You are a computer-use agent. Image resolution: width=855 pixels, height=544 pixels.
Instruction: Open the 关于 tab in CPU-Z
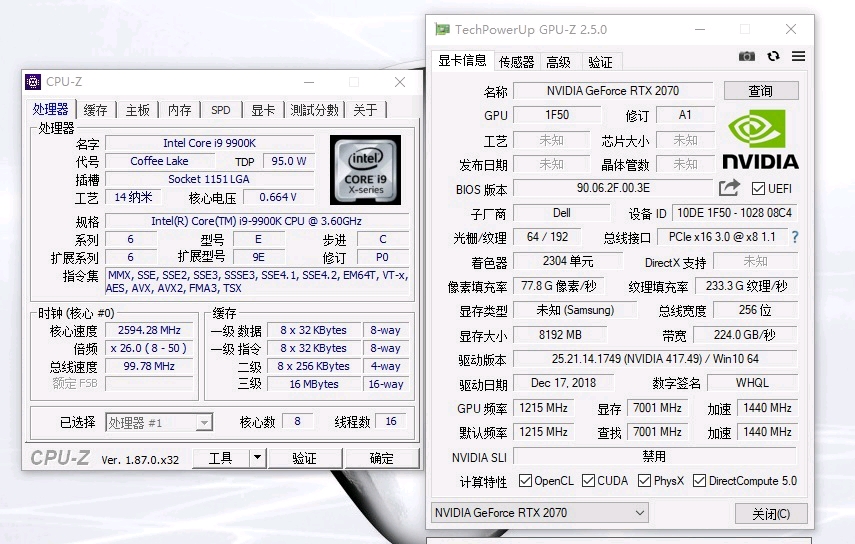coord(365,110)
